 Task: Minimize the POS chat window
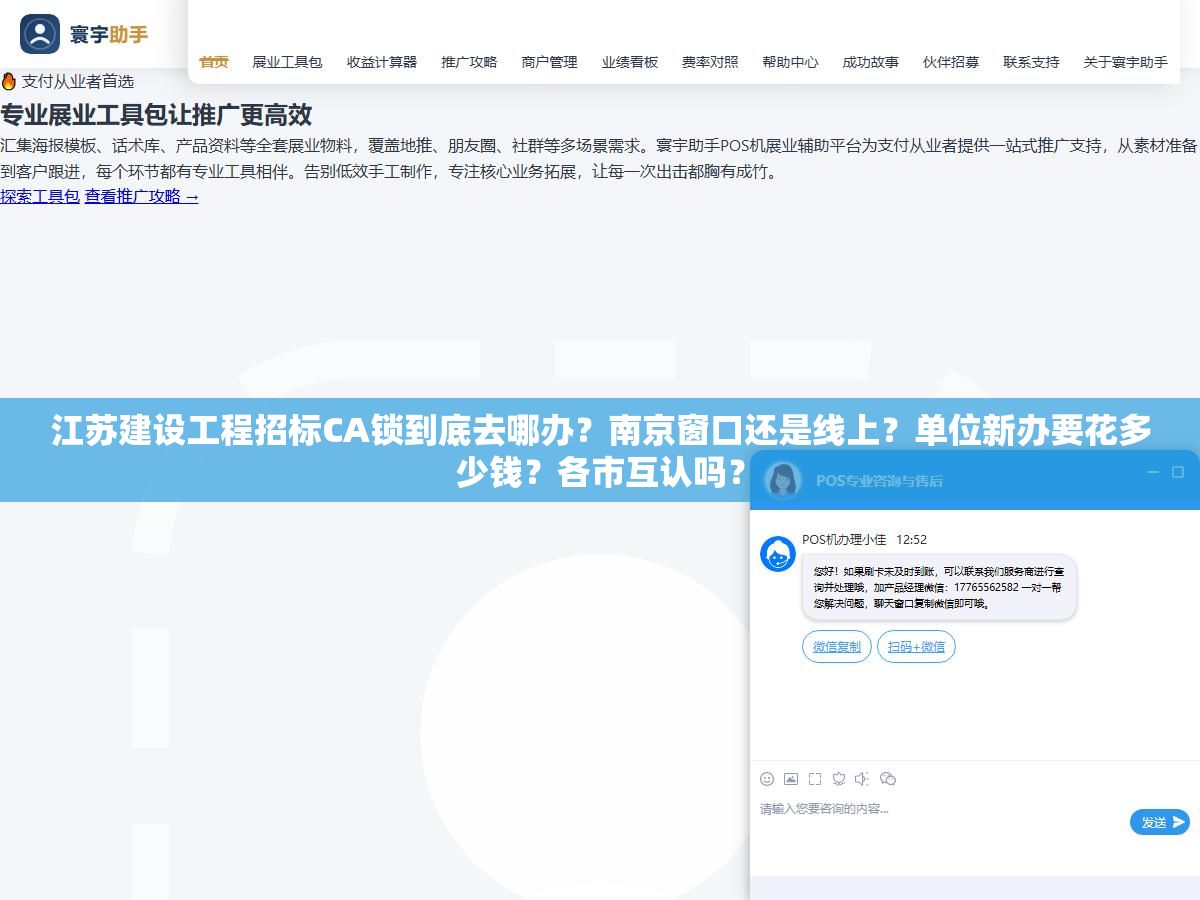[x=1152, y=472]
